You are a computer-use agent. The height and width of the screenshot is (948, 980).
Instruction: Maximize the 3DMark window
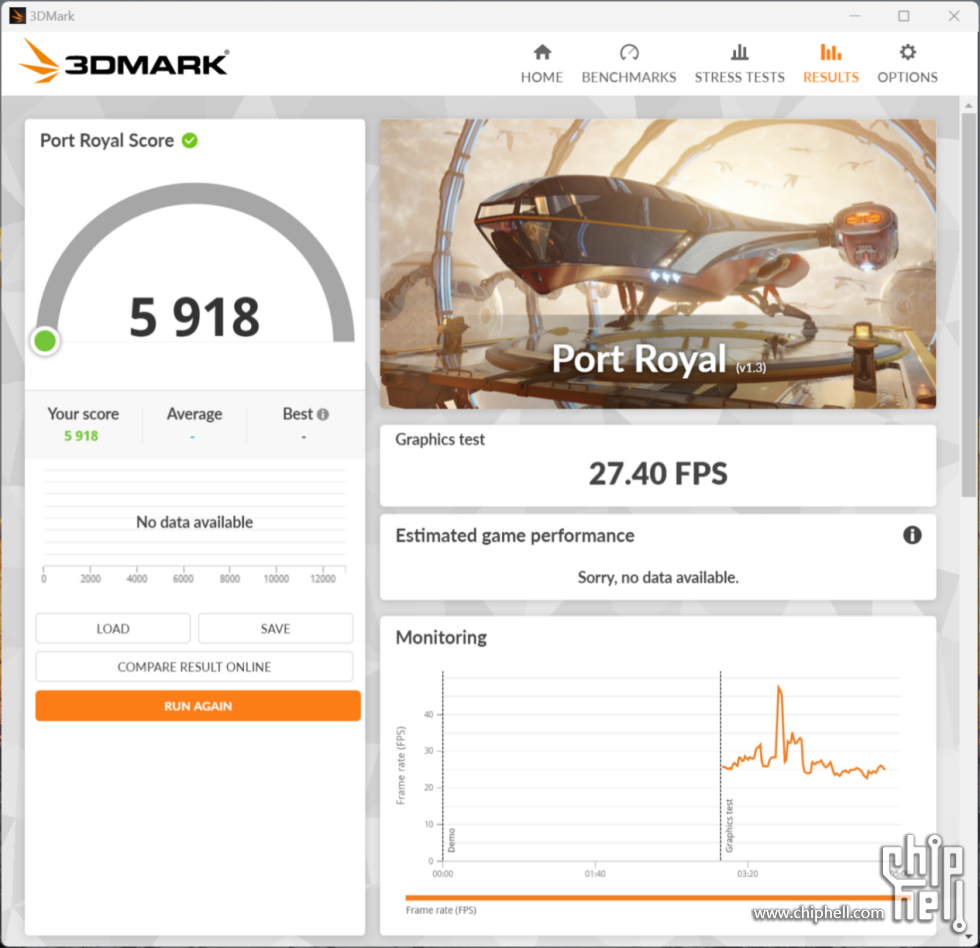click(904, 16)
